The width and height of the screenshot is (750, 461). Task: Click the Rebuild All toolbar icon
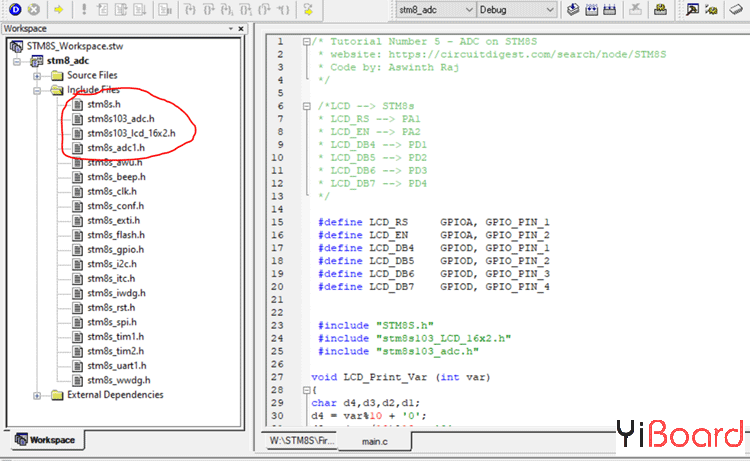point(607,9)
